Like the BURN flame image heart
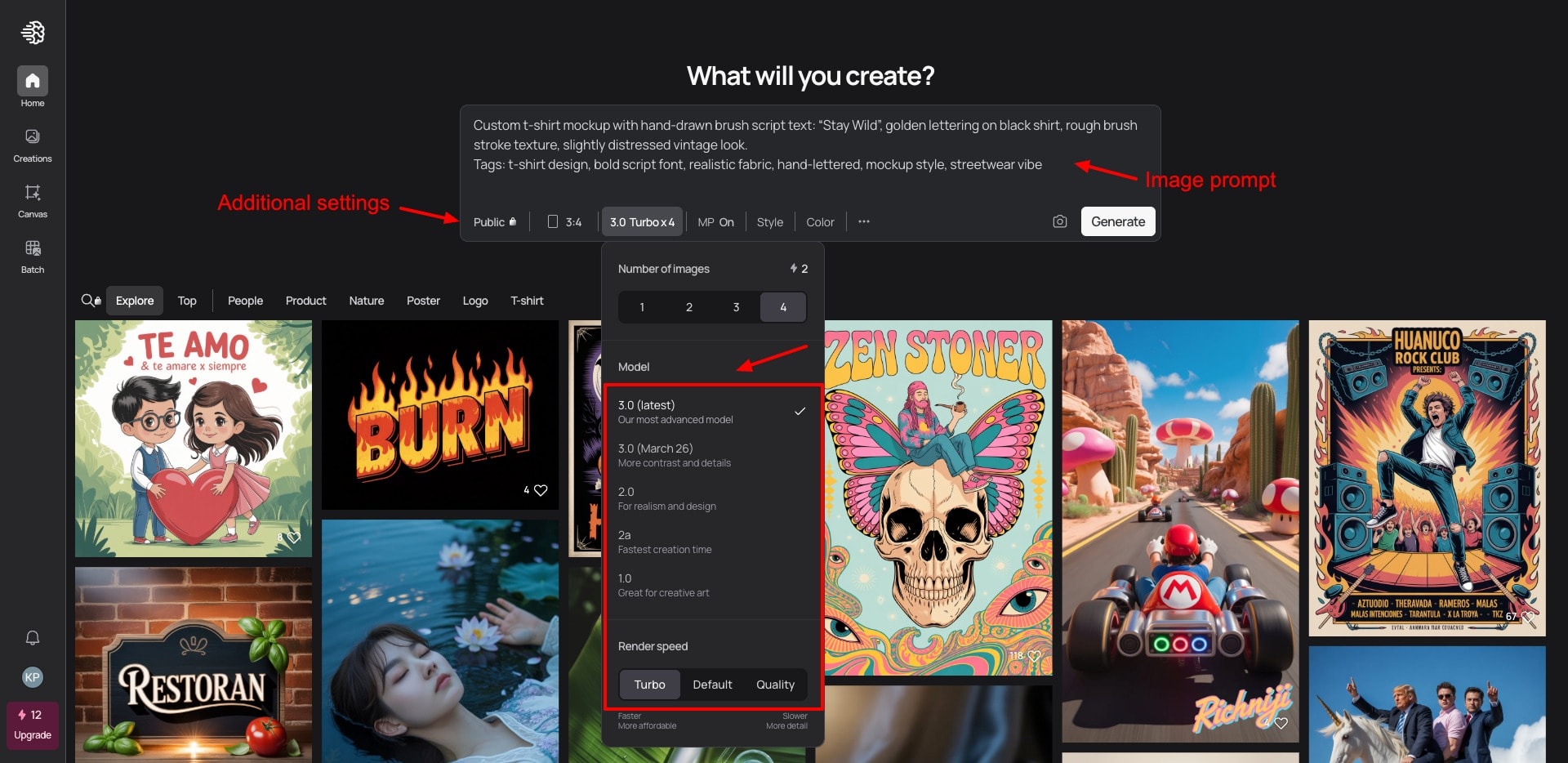 coord(541,490)
